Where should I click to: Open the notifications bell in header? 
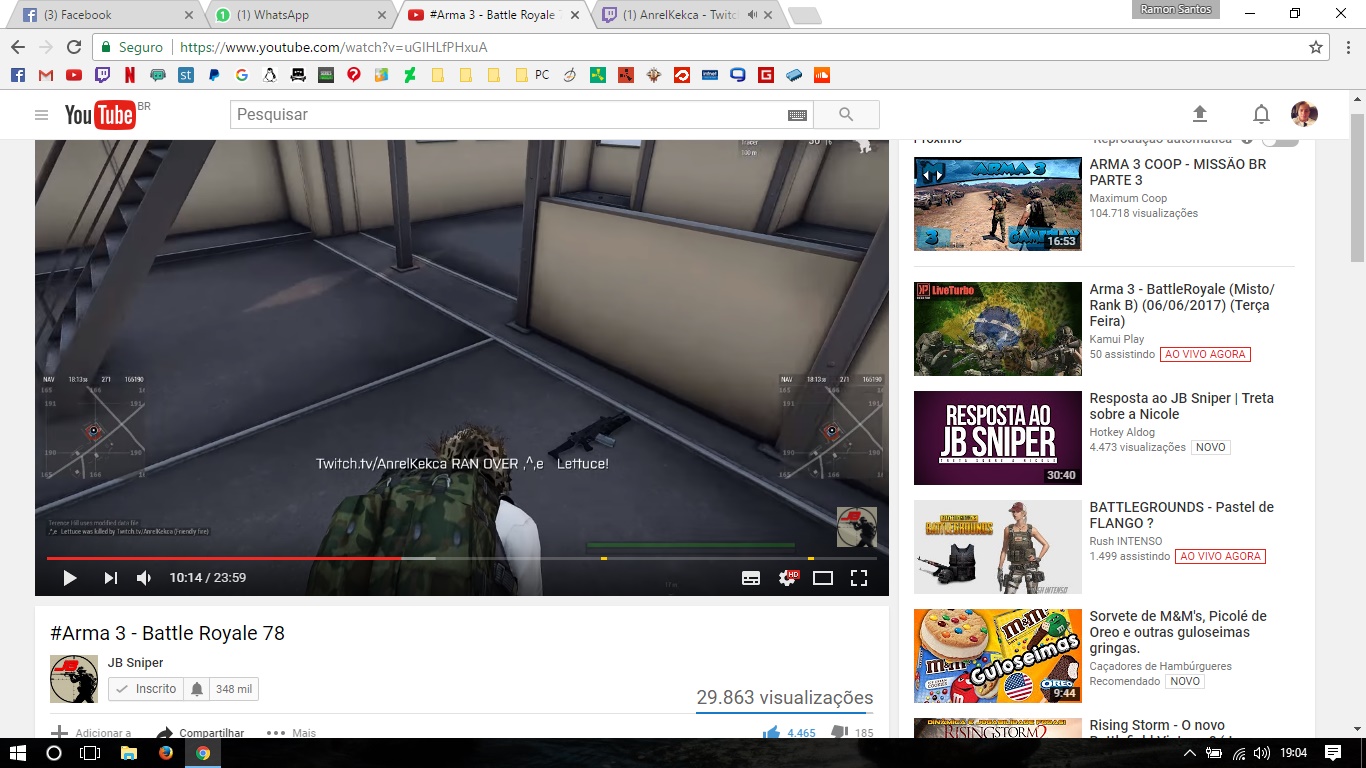(x=1261, y=114)
